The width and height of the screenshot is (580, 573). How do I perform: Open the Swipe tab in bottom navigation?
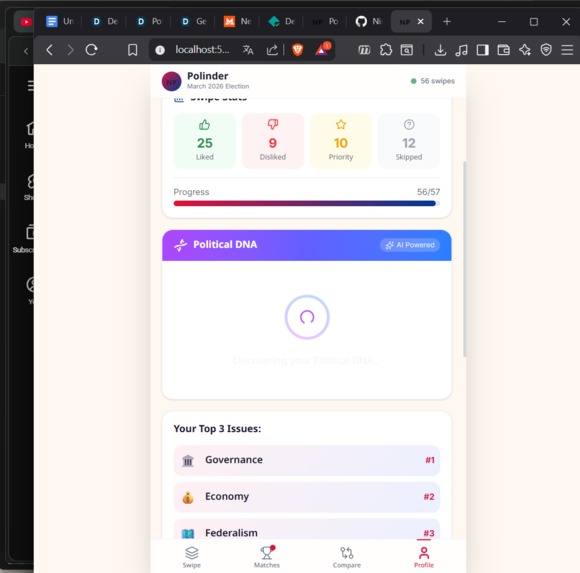pos(192,557)
